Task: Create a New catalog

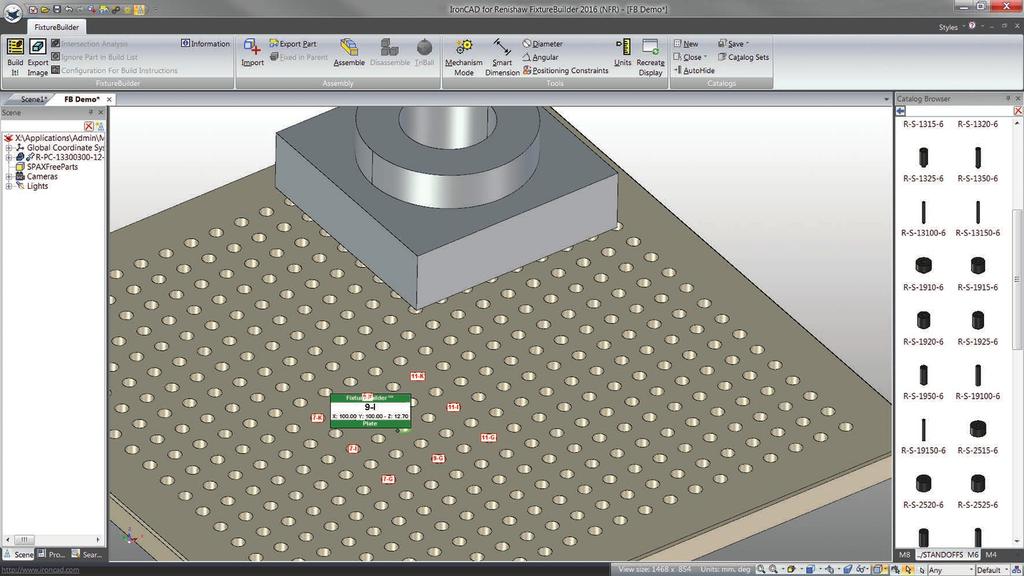Action: (686, 43)
